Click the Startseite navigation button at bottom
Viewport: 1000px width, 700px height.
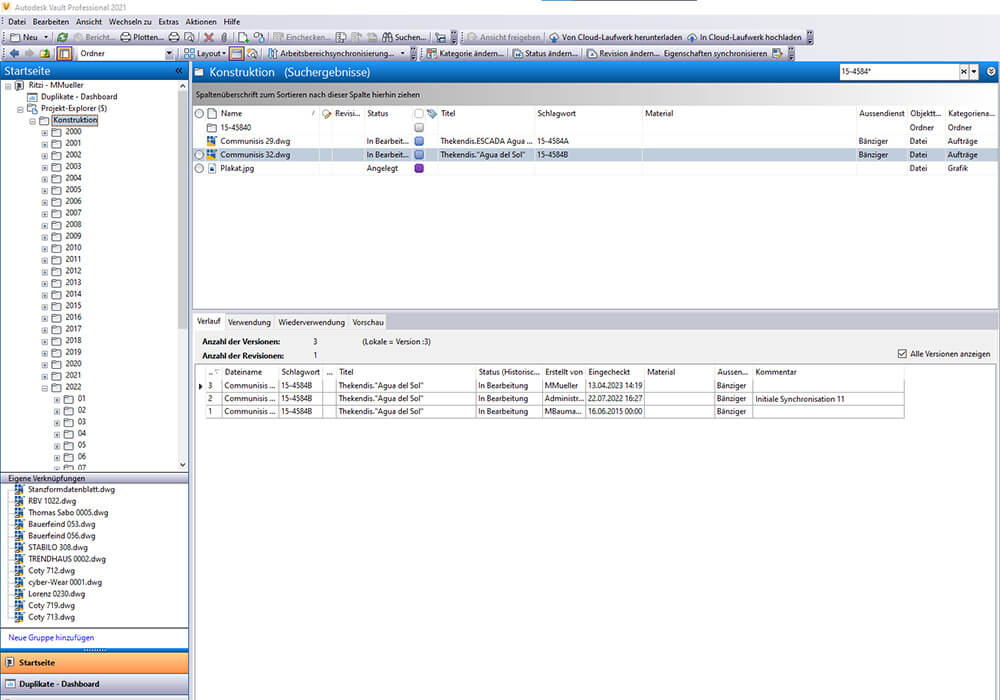pyautogui.click(x=94, y=663)
